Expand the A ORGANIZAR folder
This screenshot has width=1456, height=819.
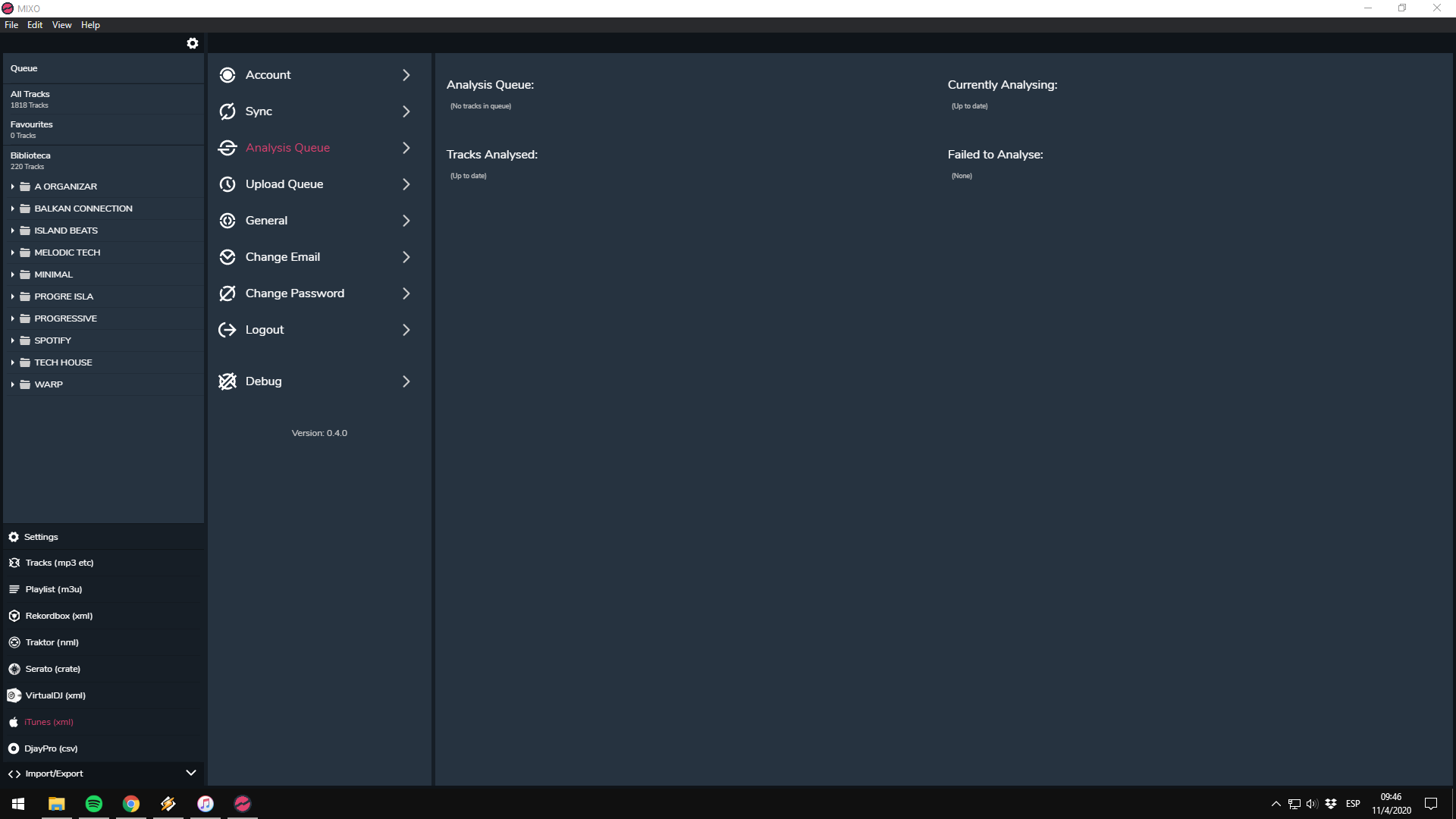[x=13, y=187]
